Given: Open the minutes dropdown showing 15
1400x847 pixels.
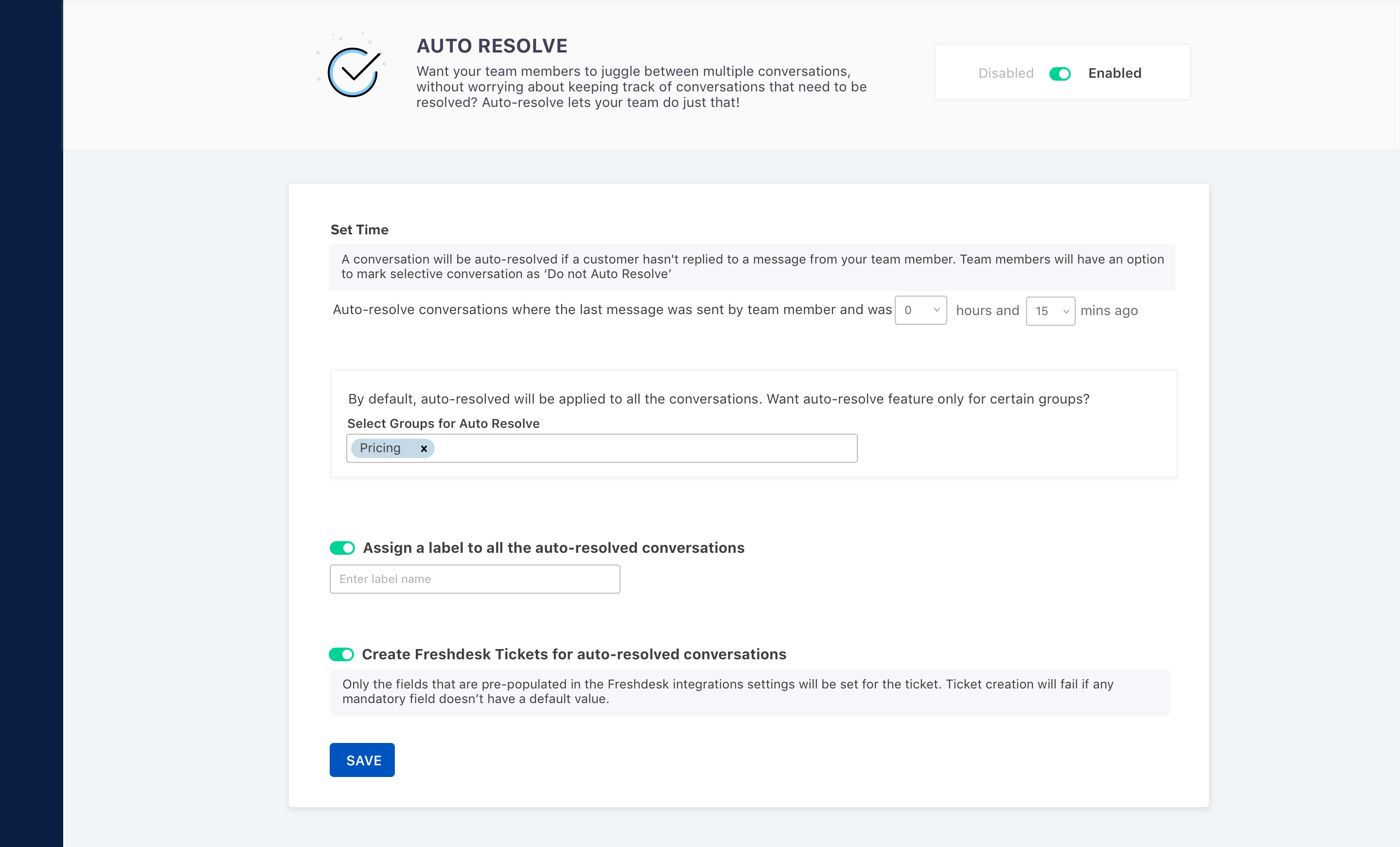Looking at the screenshot, I should coord(1050,311).
